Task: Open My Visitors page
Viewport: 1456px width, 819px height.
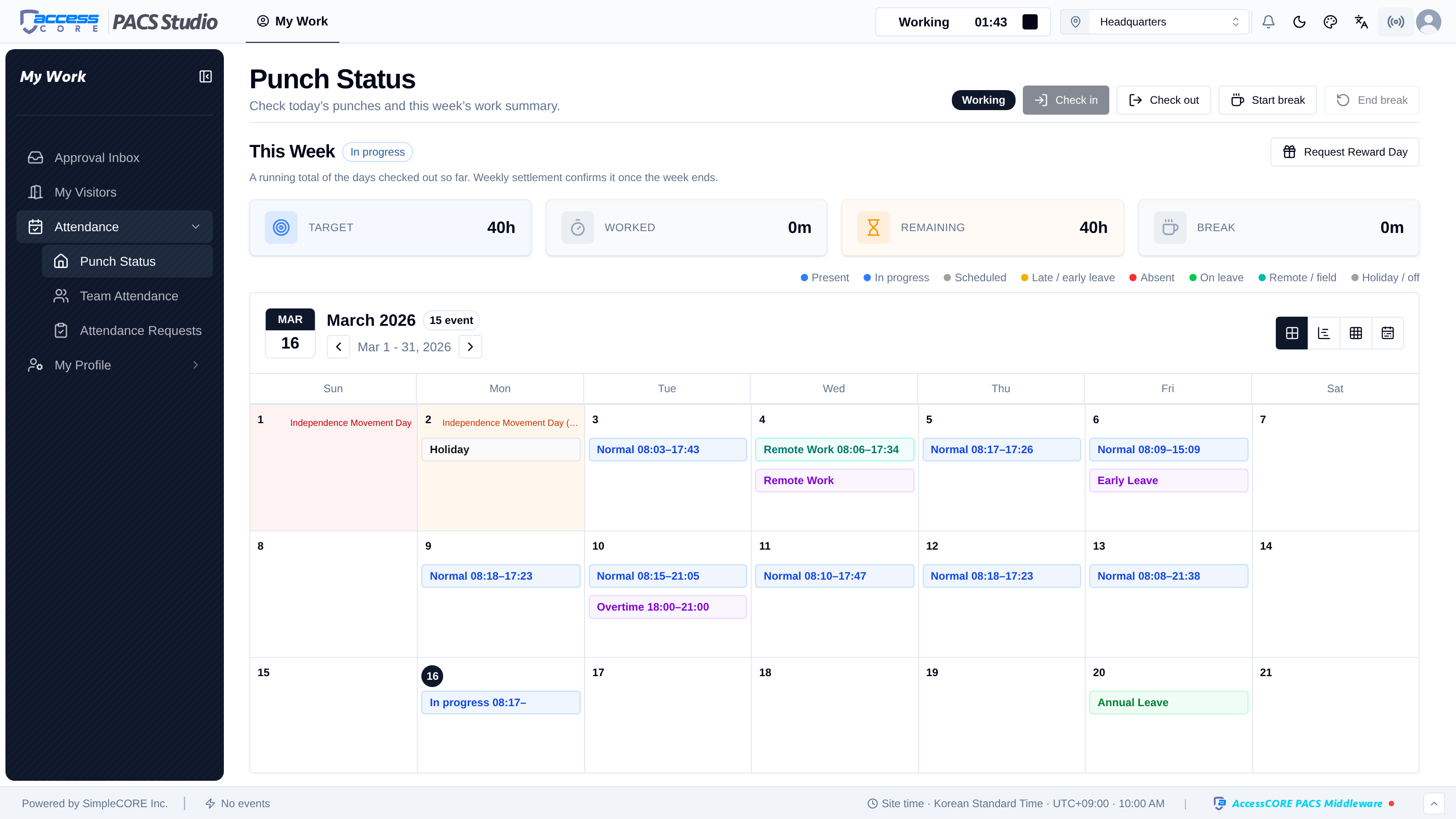Action: [x=115, y=192]
